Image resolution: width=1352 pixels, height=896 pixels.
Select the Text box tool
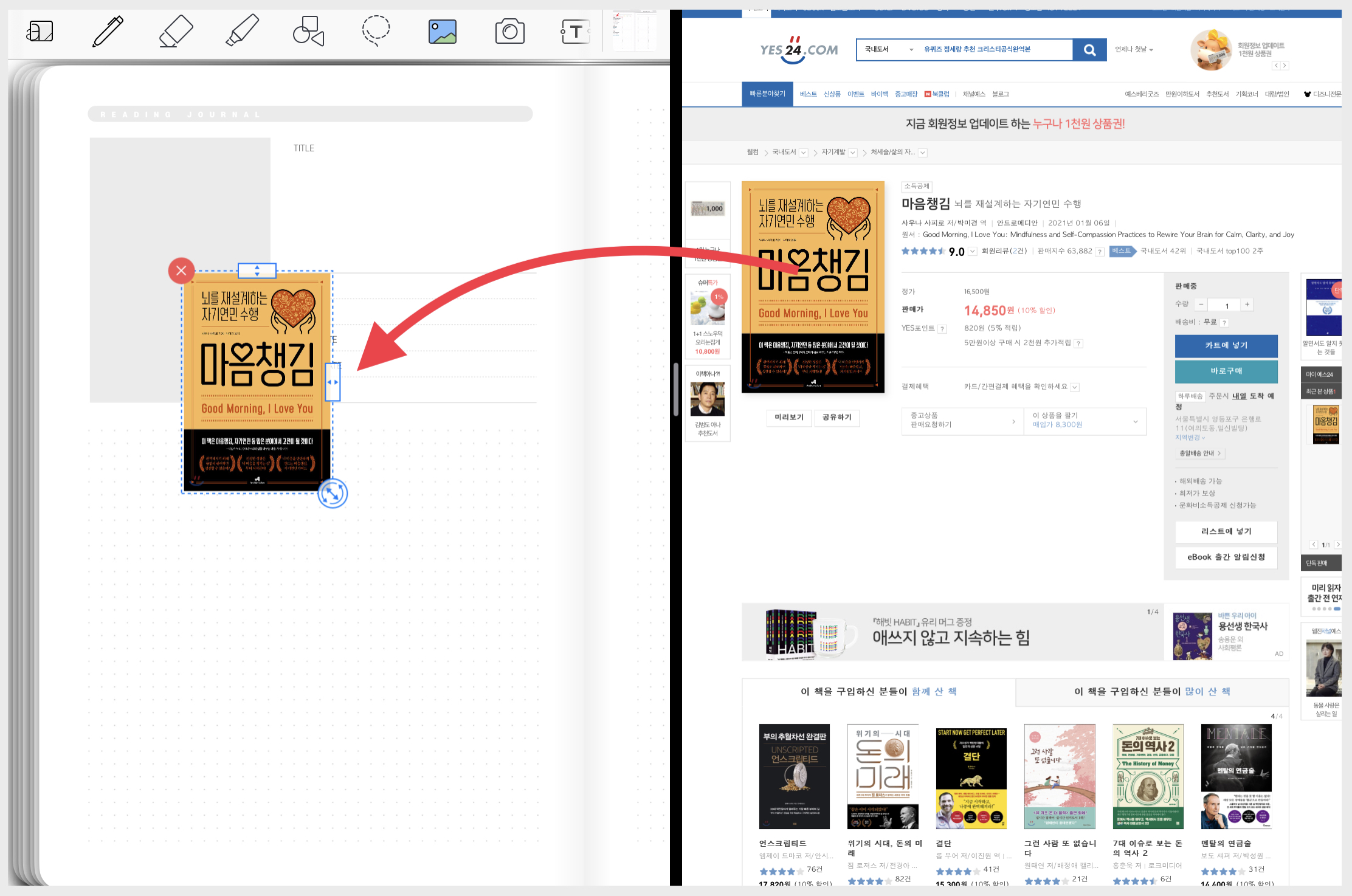[x=575, y=32]
